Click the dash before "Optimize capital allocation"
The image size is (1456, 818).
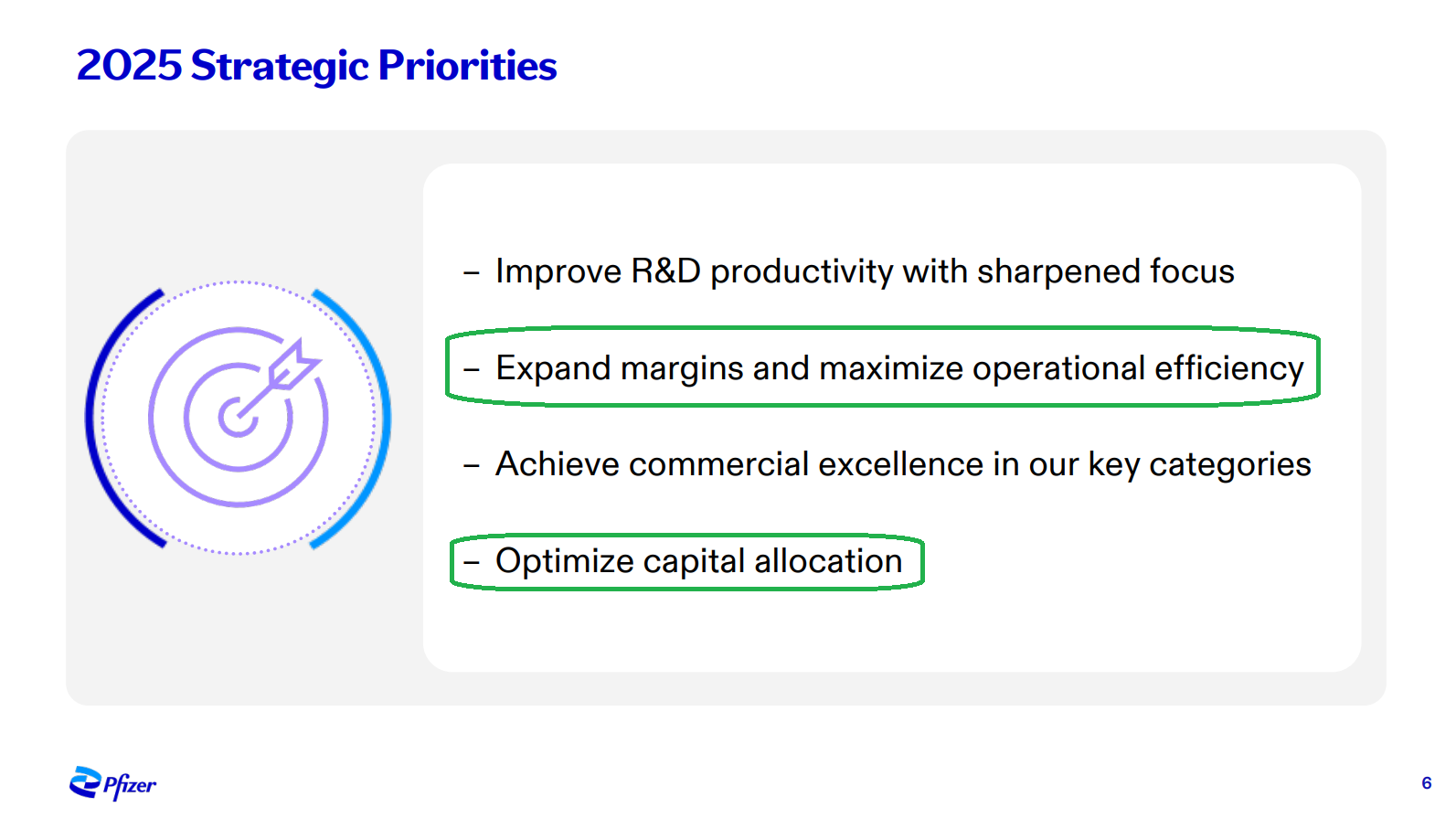pyautogui.click(x=472, y=562)
